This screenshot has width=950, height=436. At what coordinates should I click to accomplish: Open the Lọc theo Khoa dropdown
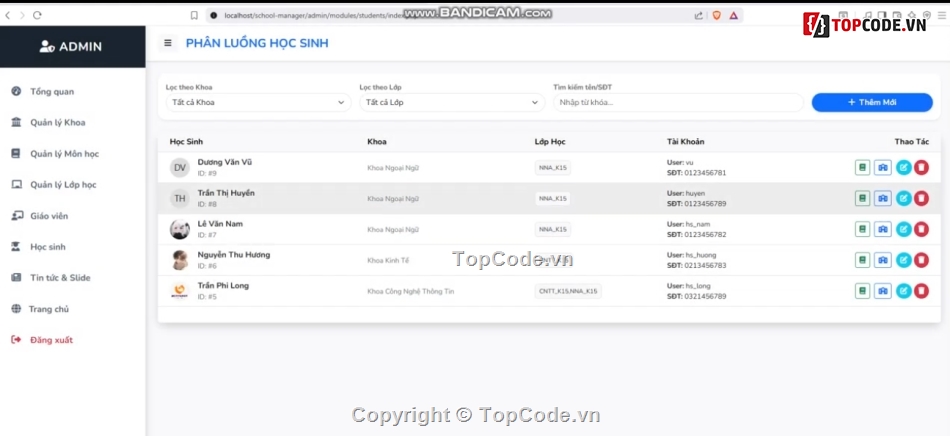258,102
